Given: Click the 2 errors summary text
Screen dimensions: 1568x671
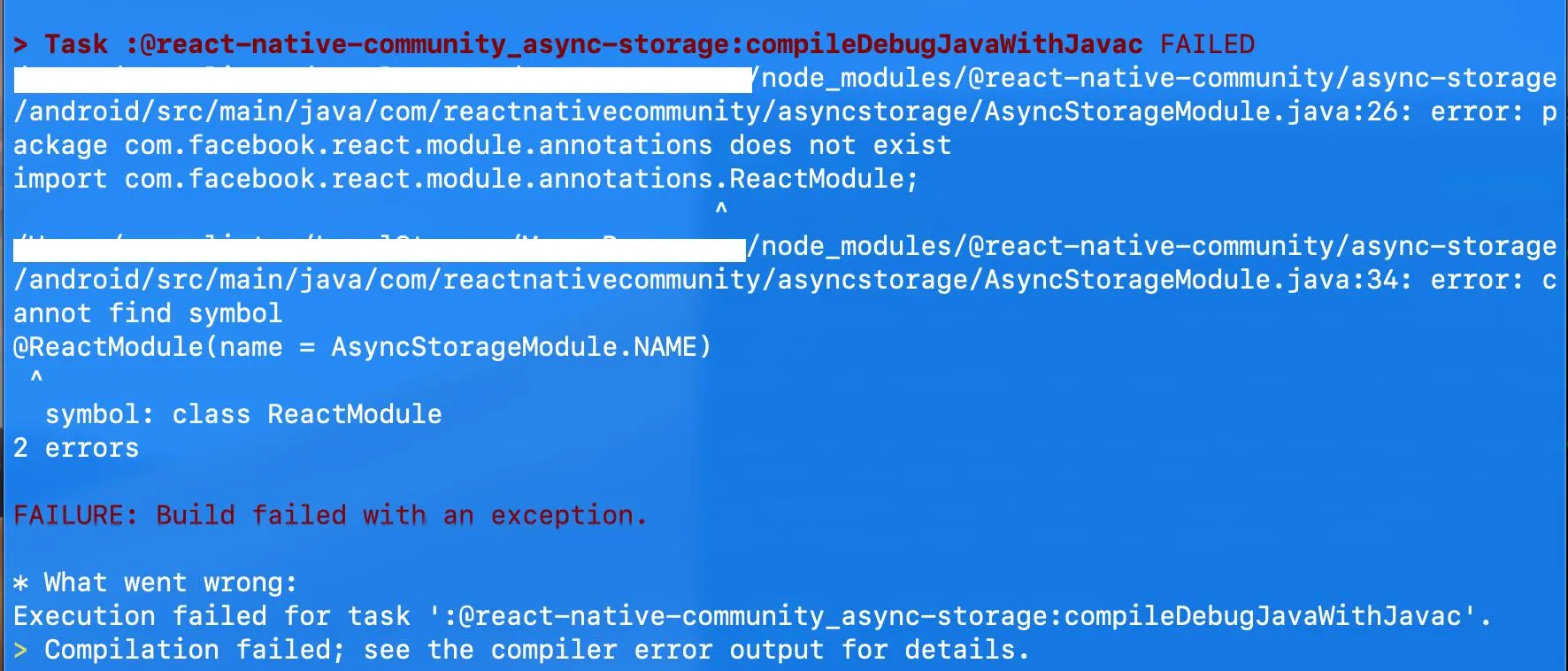Looking at the screenshot, I should tap(76, 448).
